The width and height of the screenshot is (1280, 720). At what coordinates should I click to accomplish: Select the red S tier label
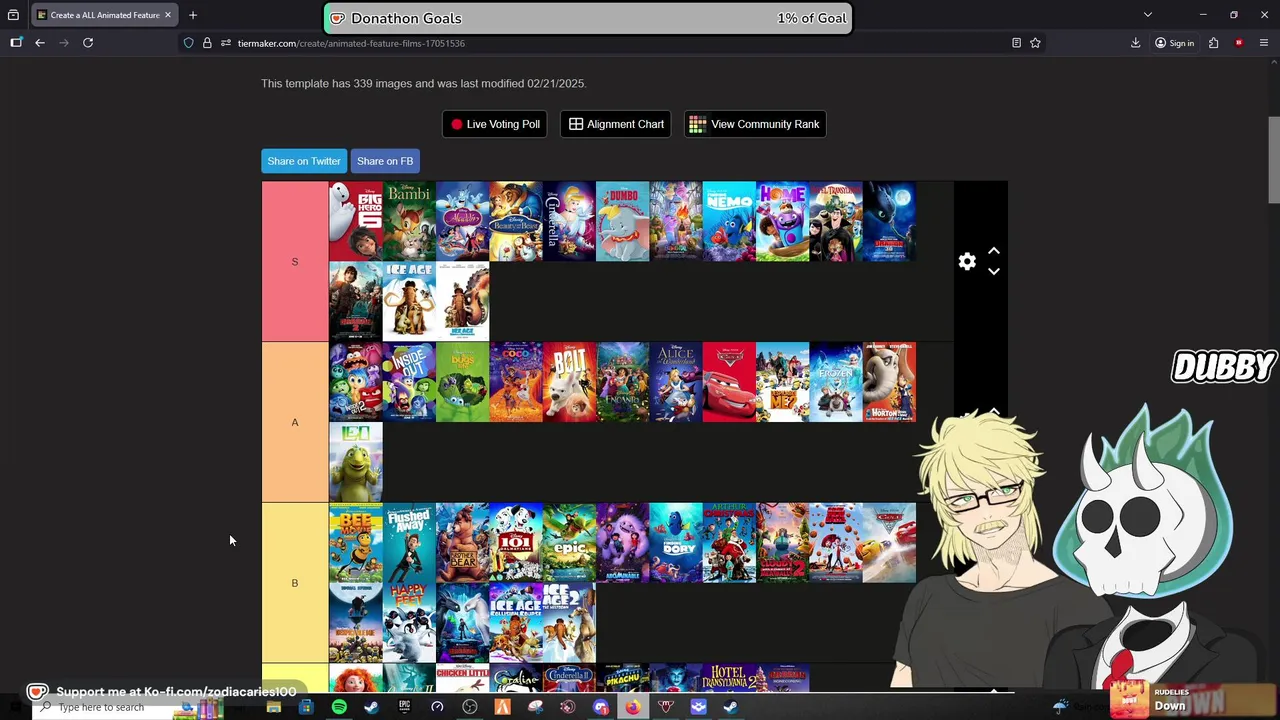click(x=295, y=261)
